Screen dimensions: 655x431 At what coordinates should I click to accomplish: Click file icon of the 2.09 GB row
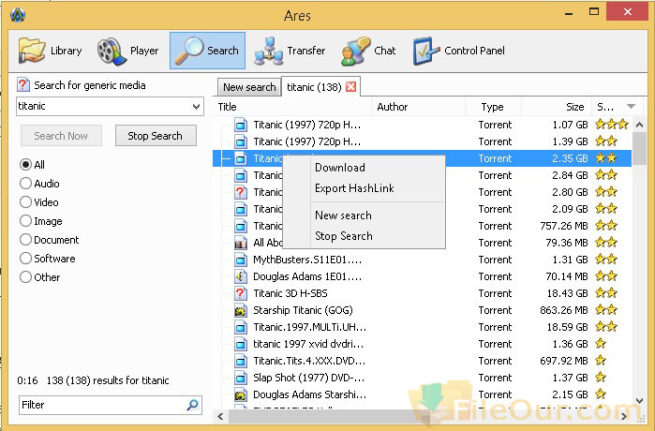[x=241, y=209]
